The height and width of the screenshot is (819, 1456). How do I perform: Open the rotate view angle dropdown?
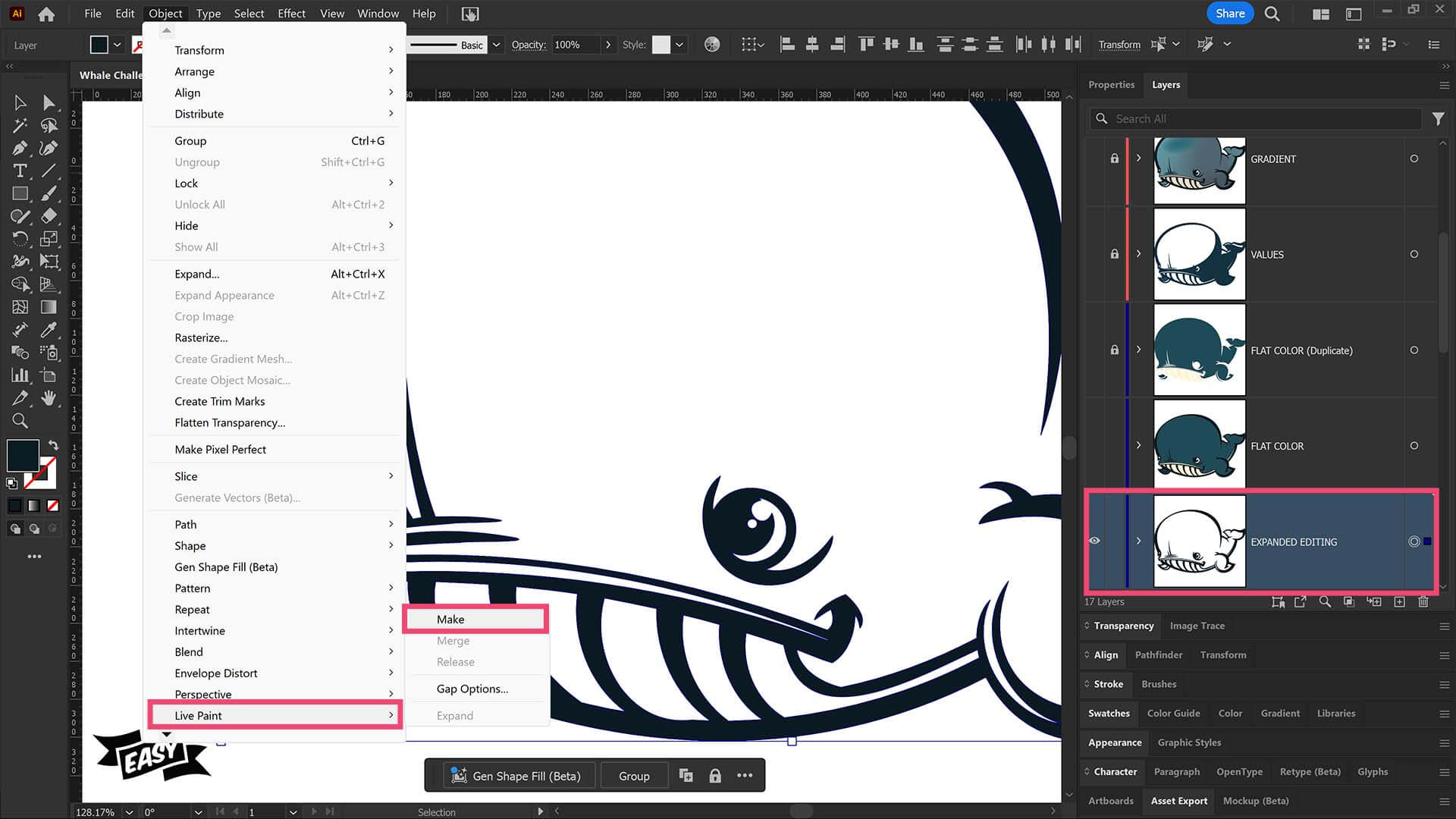point(198,812)
